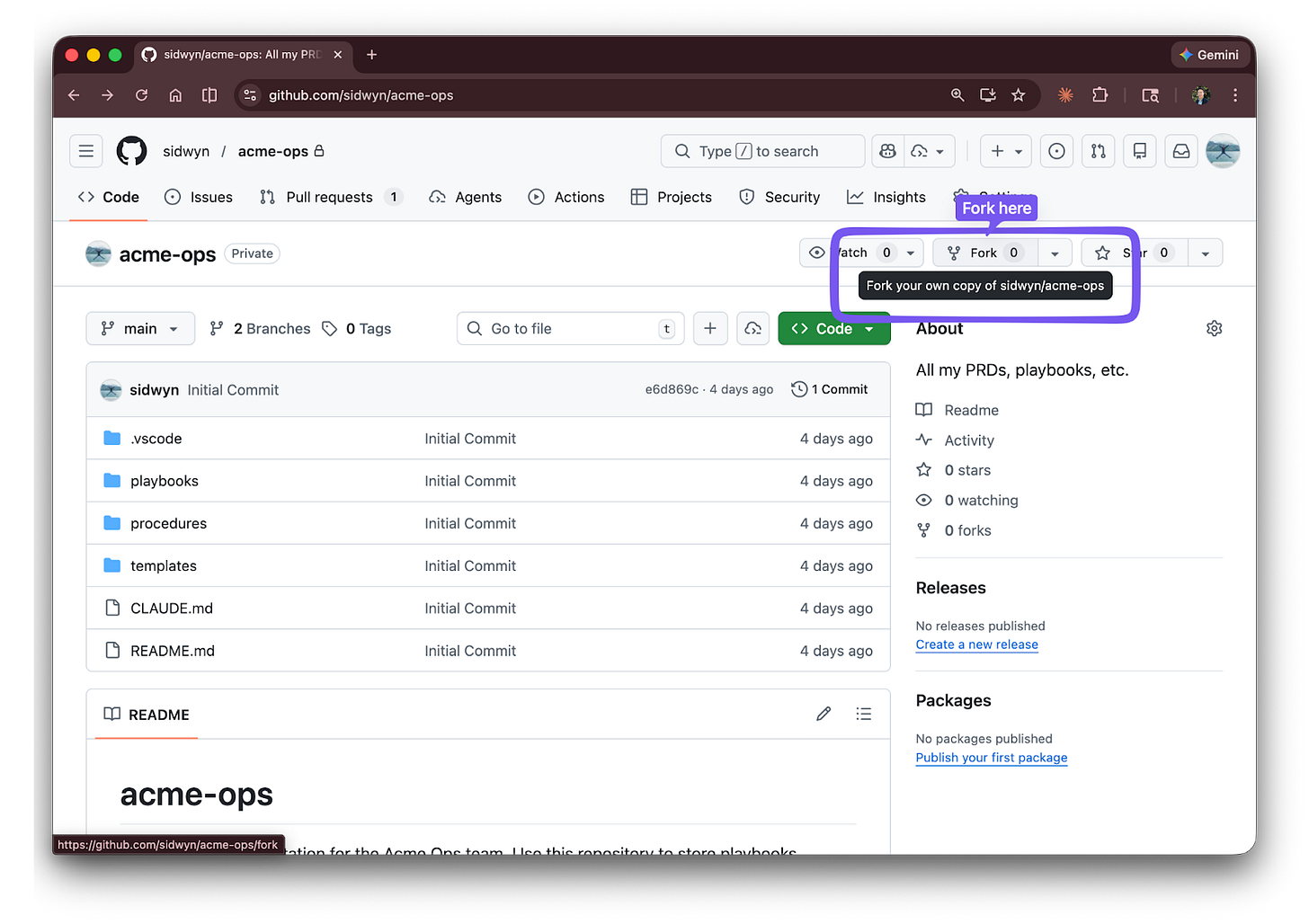Switch to the Code tab
1309x924 pixels.
coord(109,197)
